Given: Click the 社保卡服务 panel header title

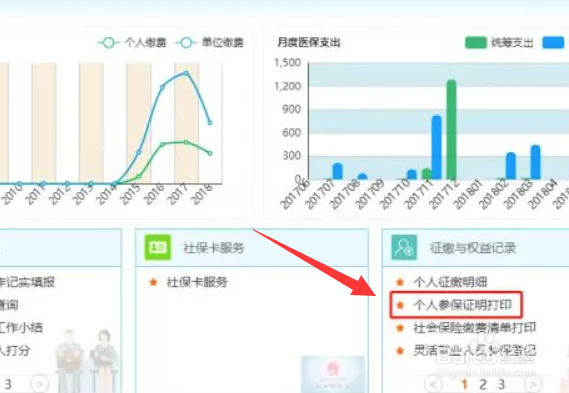Looking at the screenshot, I should tap(214, 248).
